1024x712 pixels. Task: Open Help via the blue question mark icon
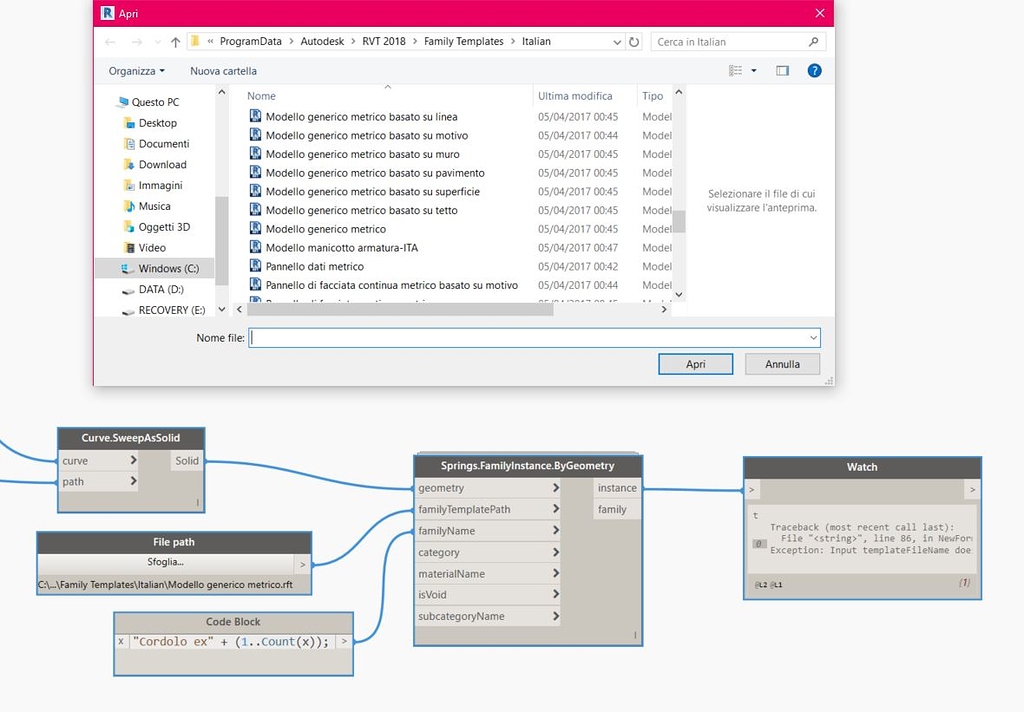tap(813, 71)
